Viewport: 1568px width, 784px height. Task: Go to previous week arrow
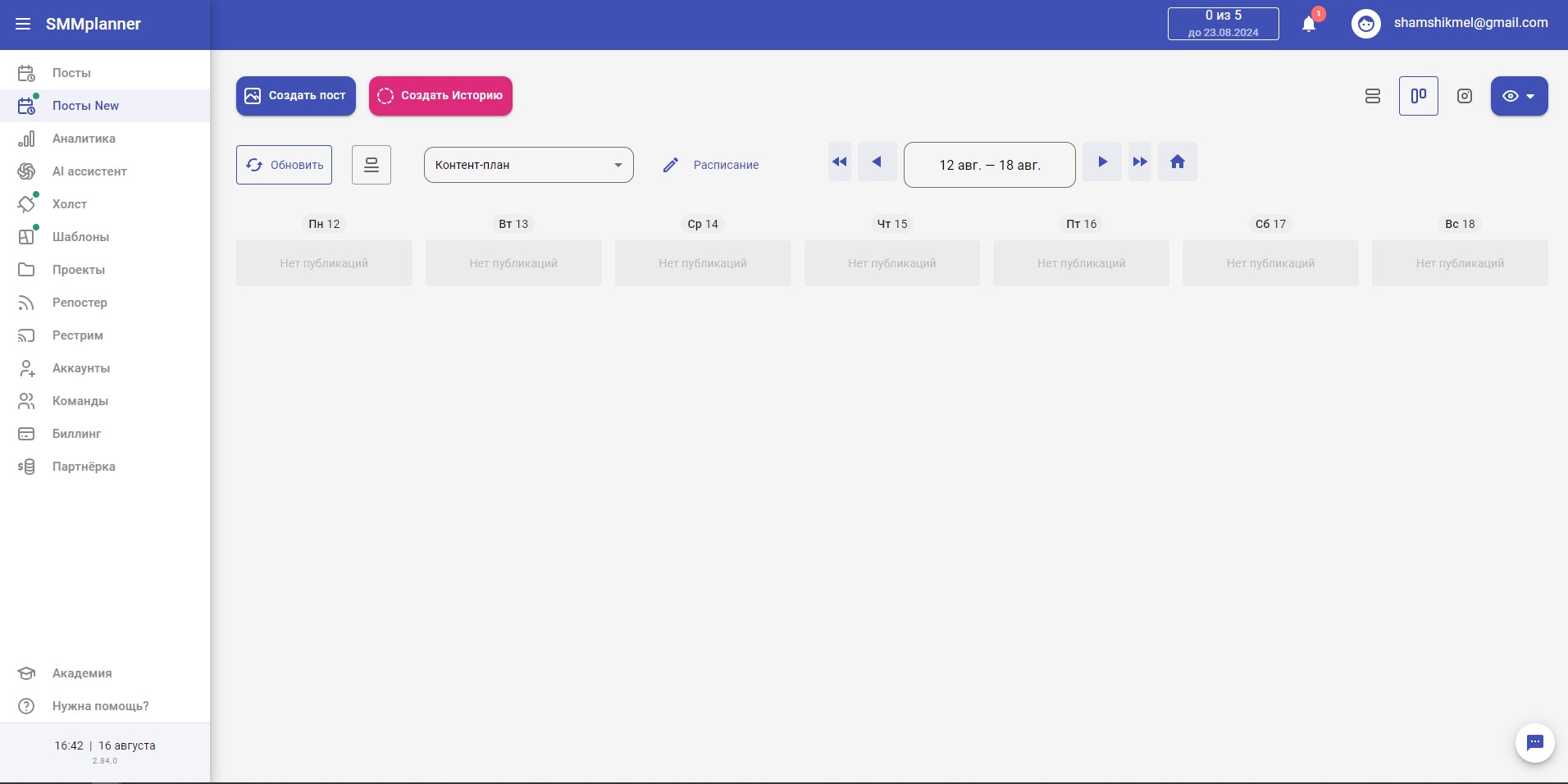click(x=877, y=162)
